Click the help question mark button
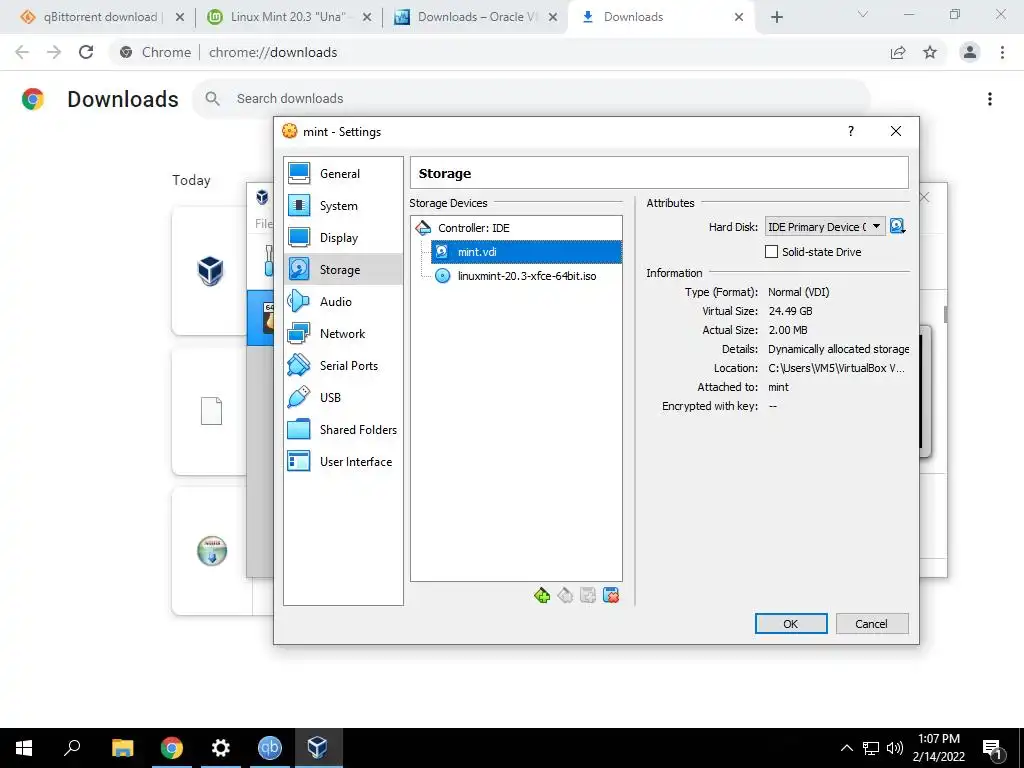This screenshot has height=768, width=1024. (x=851, y=131)
